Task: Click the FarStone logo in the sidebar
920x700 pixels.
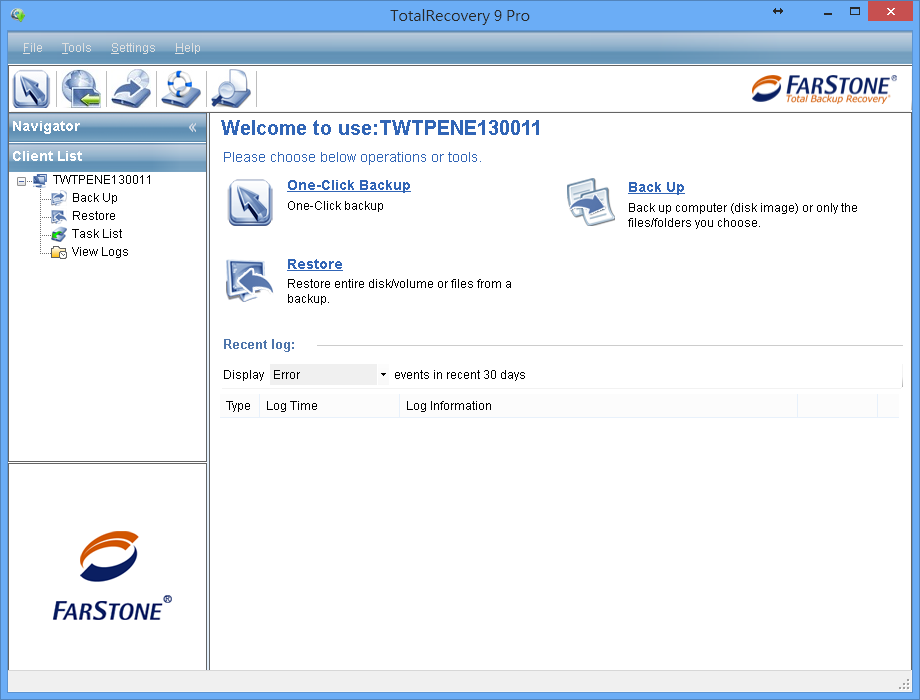Action: [108, 573]
